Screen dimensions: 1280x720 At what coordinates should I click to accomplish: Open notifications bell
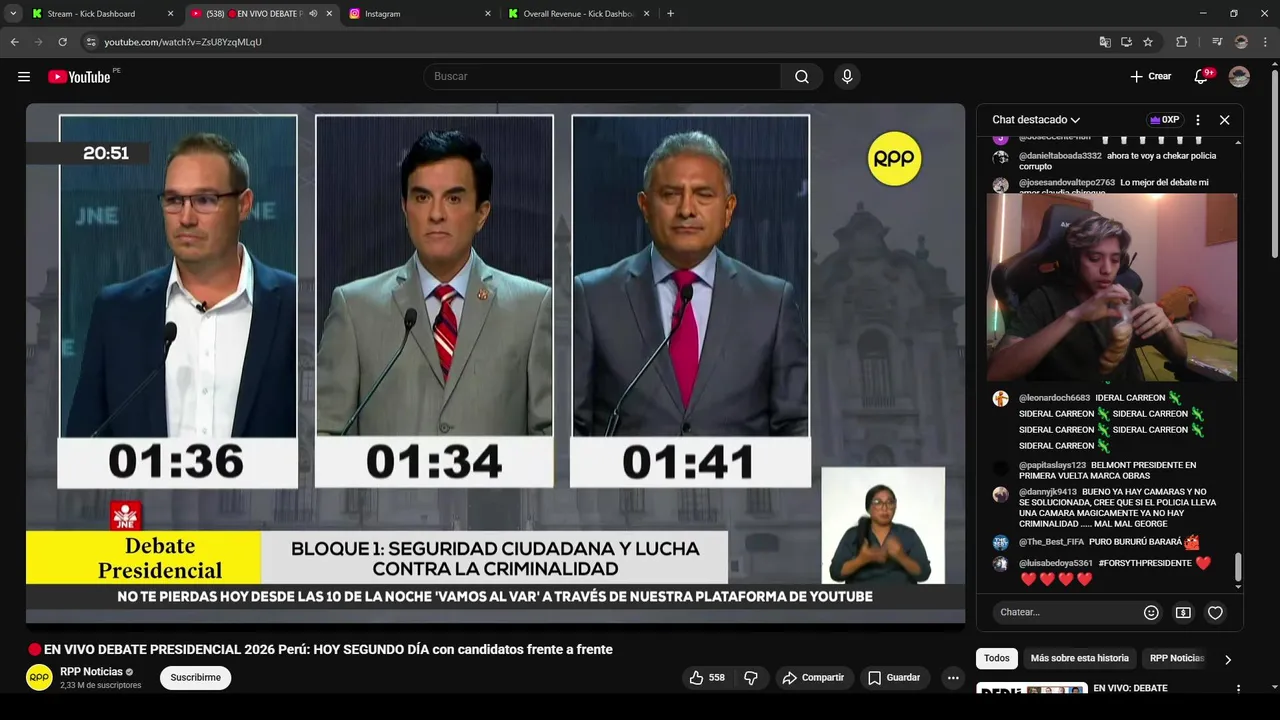(x=1202, y=77)
